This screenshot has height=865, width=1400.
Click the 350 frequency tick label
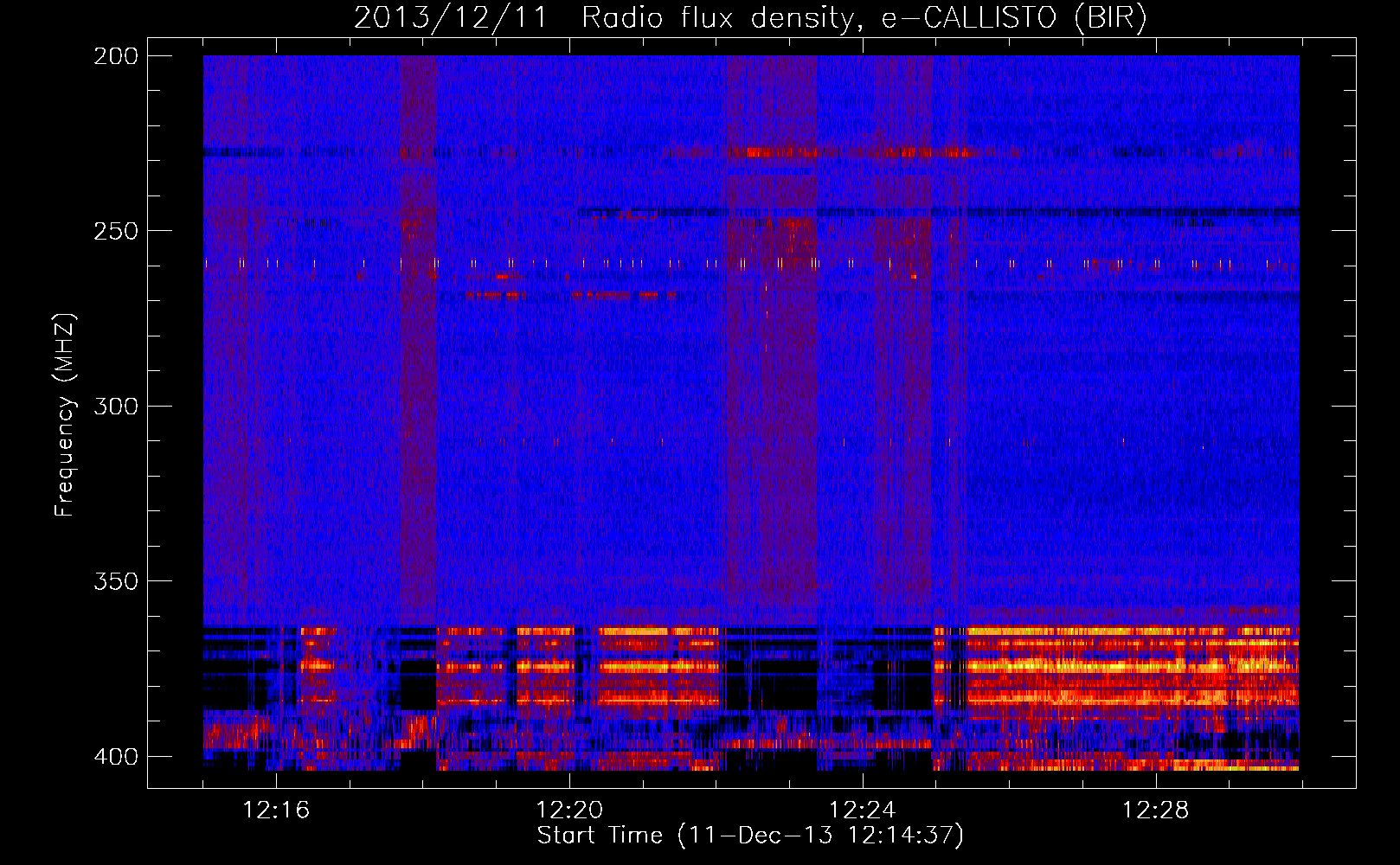coord(116,581)
